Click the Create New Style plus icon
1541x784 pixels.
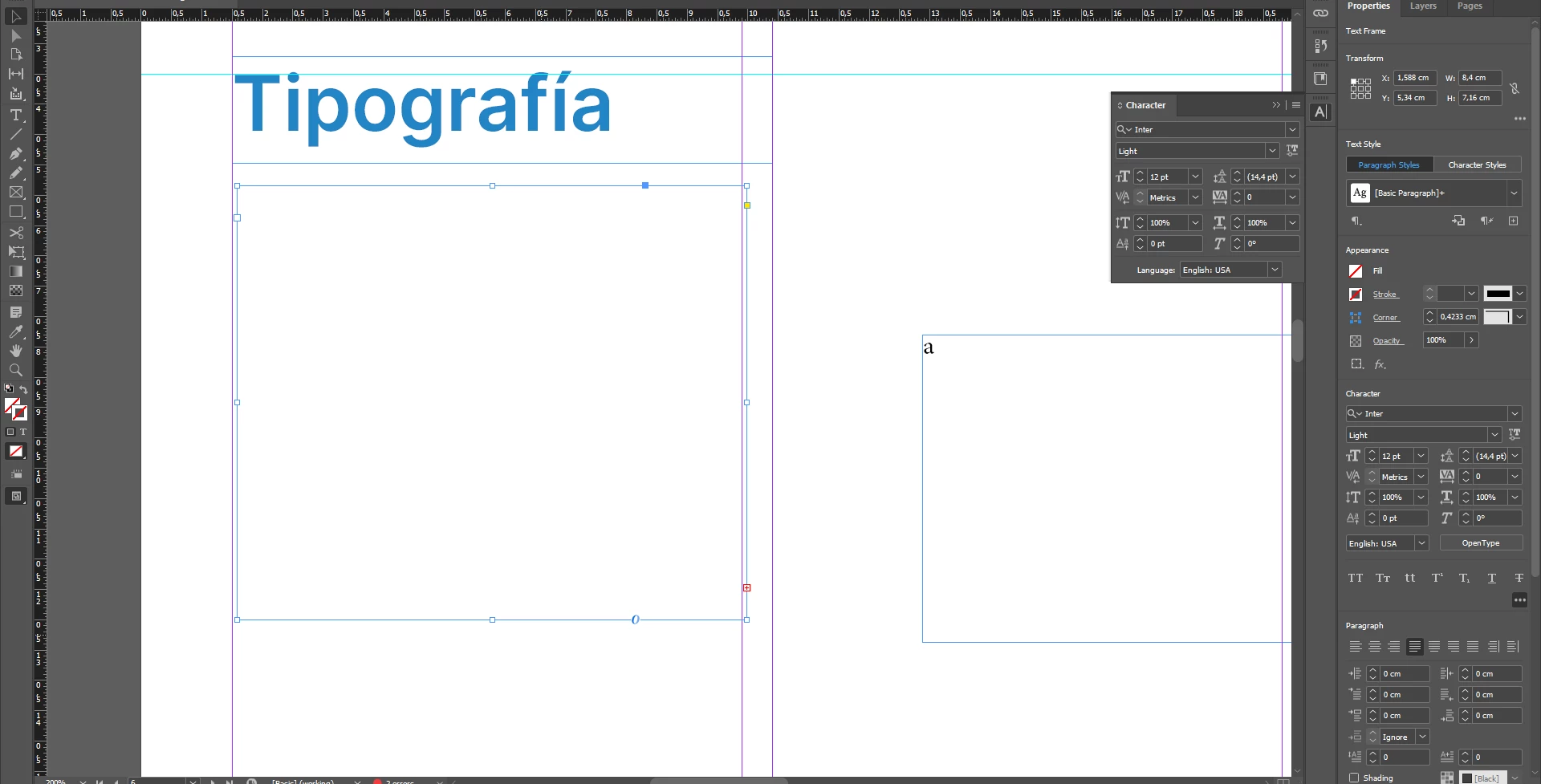(x=1513, y=221)
